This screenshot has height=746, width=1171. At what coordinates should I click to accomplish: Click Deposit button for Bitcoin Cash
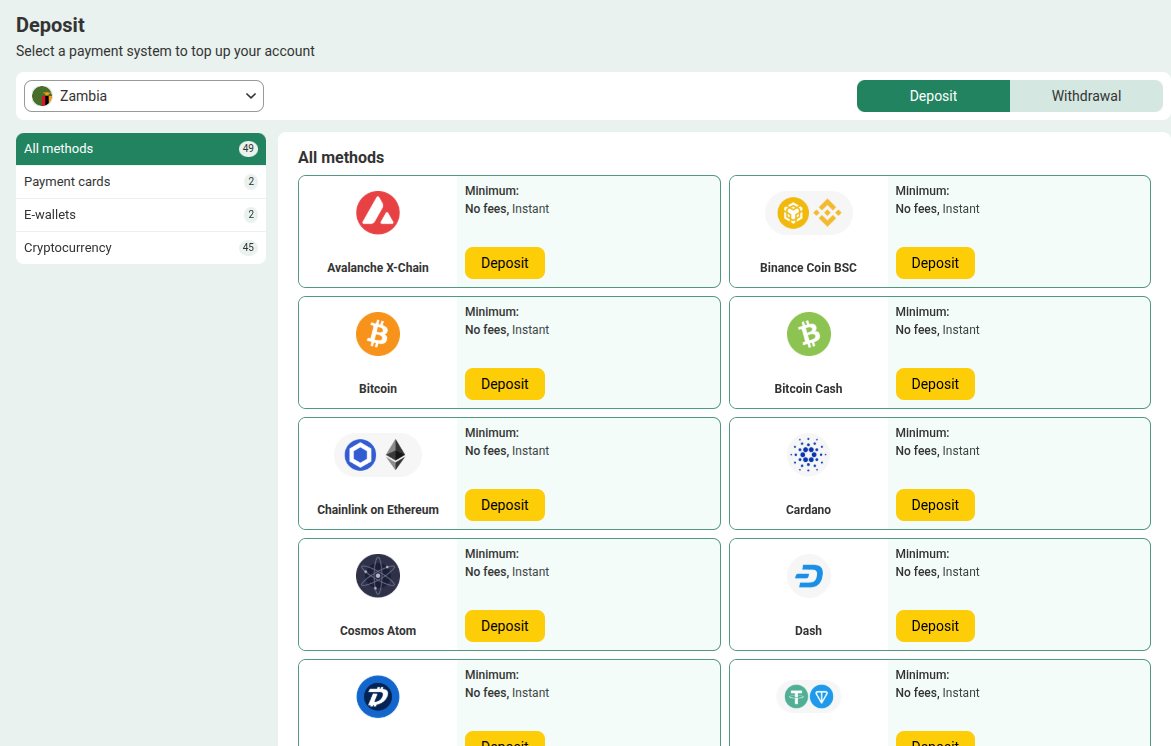click(x=935, y=384)
